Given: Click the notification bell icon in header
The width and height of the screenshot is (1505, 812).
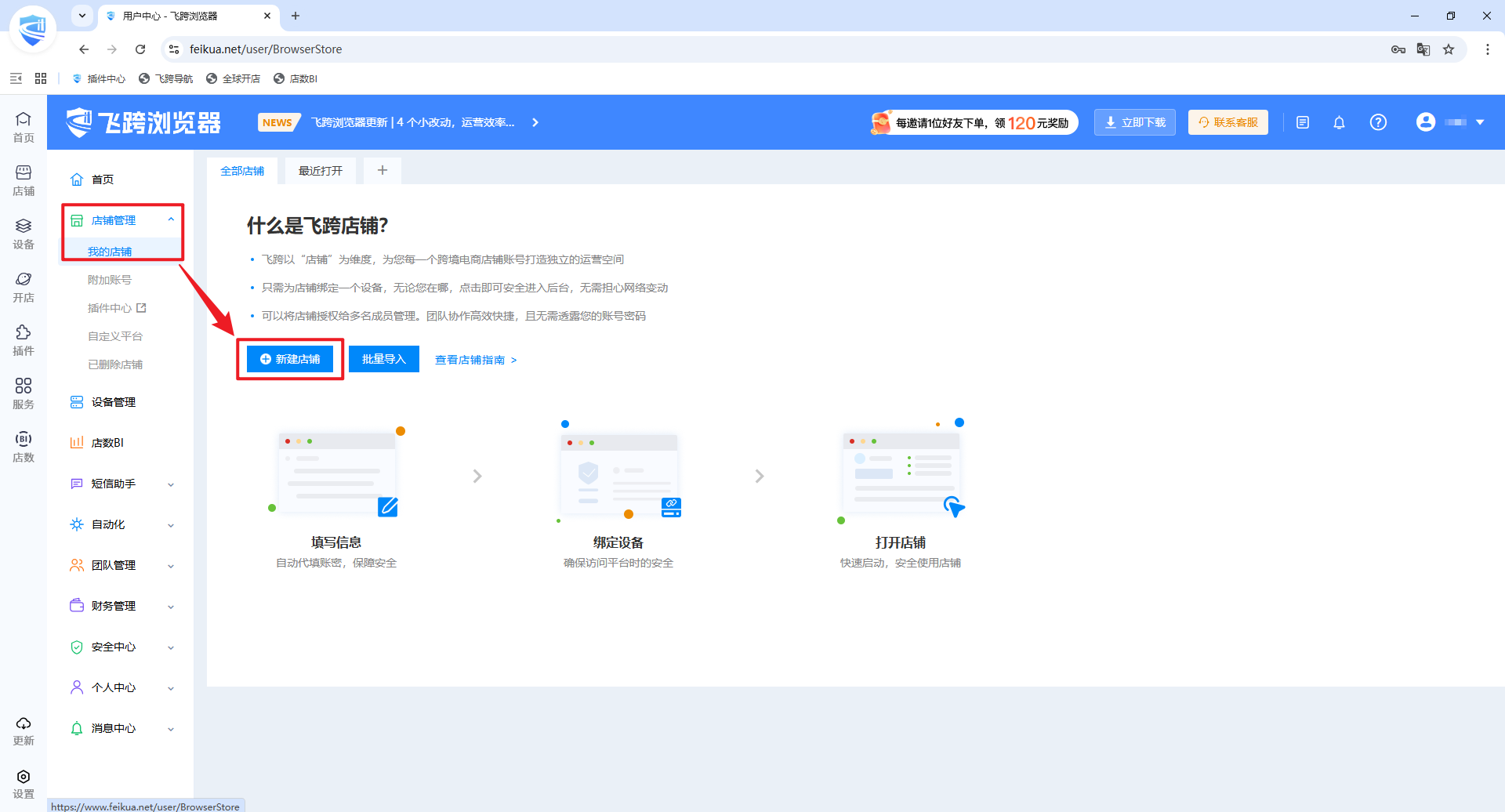Looking at the screenshot, I should 1339,122.
